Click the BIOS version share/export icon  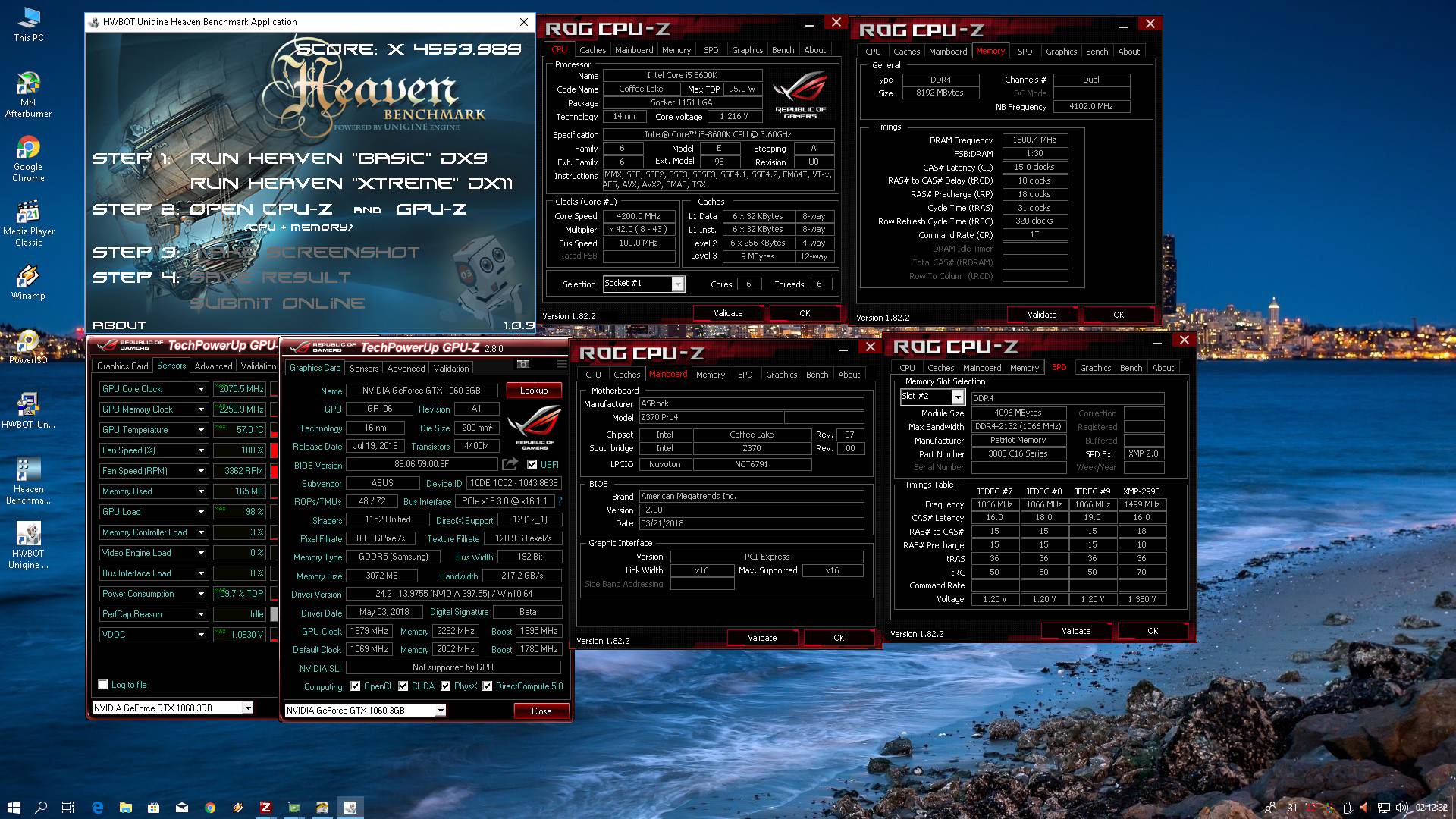pyautogui.click(x=510, y=464)
